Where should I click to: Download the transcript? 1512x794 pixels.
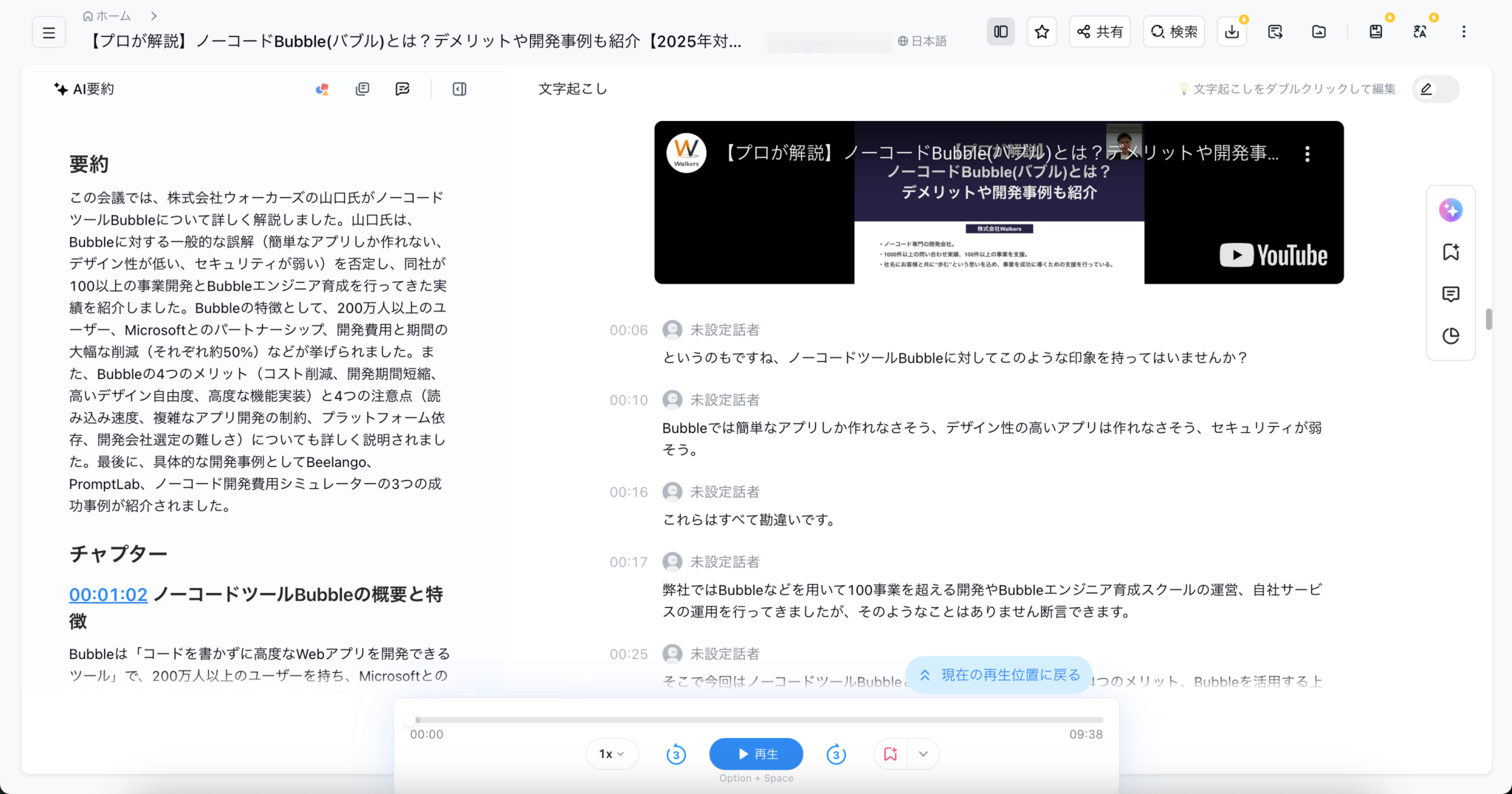(1231, 31)
